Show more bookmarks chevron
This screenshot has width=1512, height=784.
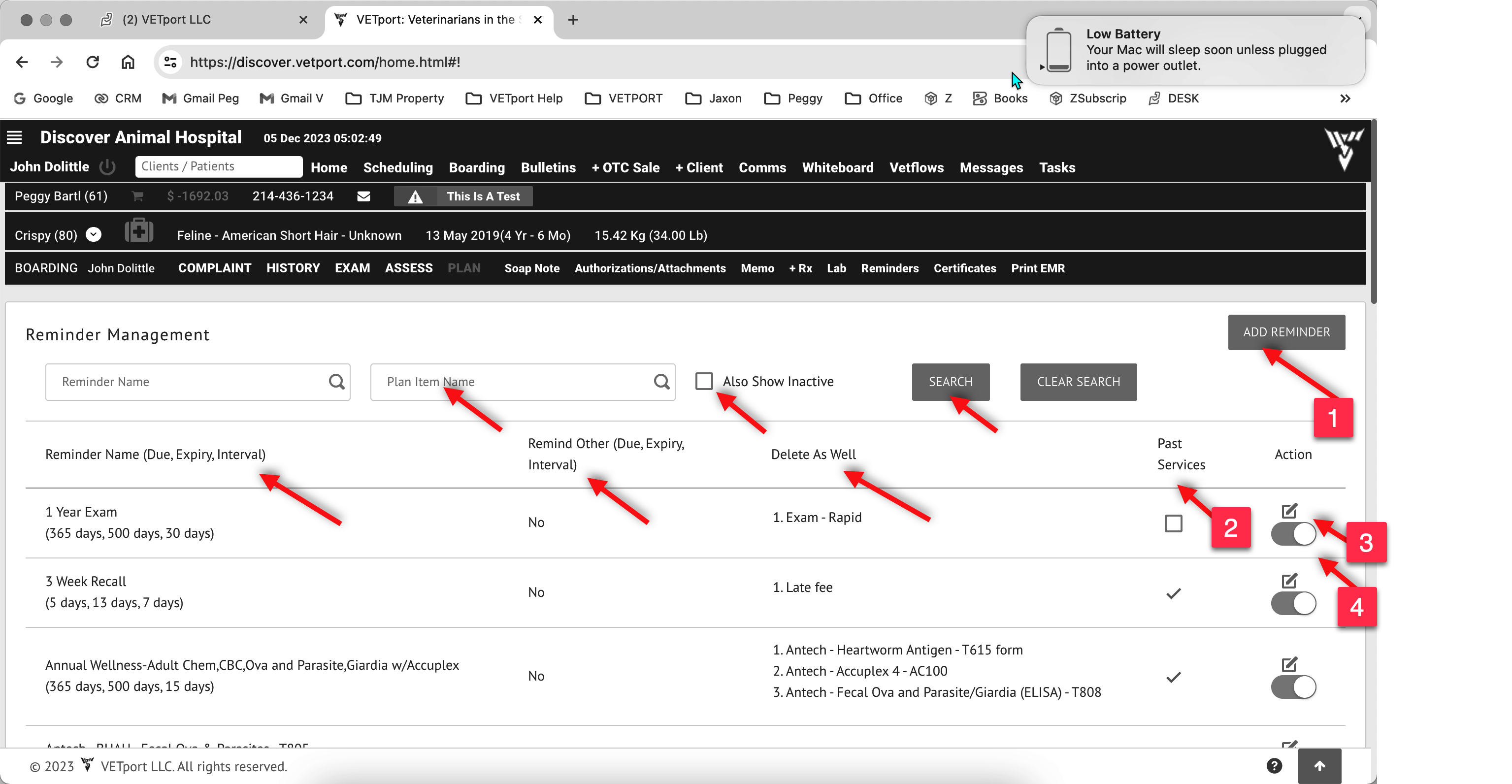1346,98
